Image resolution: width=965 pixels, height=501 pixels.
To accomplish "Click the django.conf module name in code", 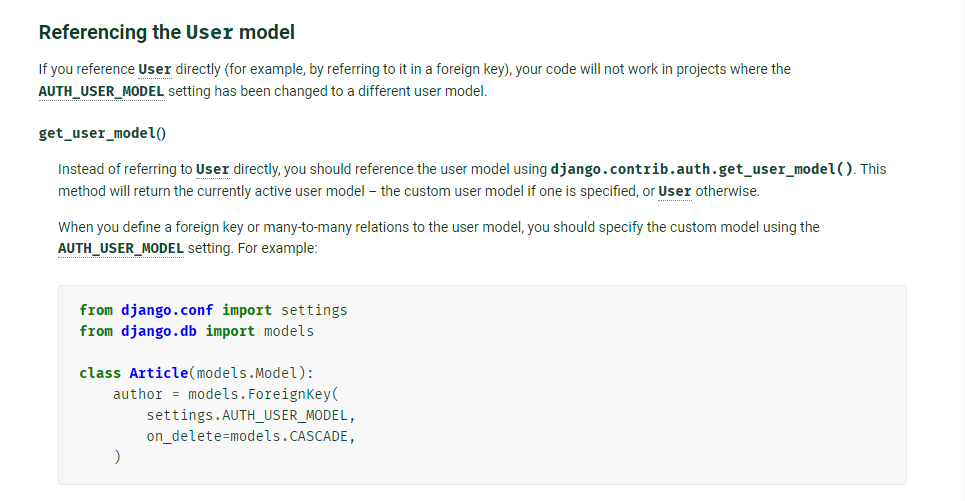I will tap(167, 310).
